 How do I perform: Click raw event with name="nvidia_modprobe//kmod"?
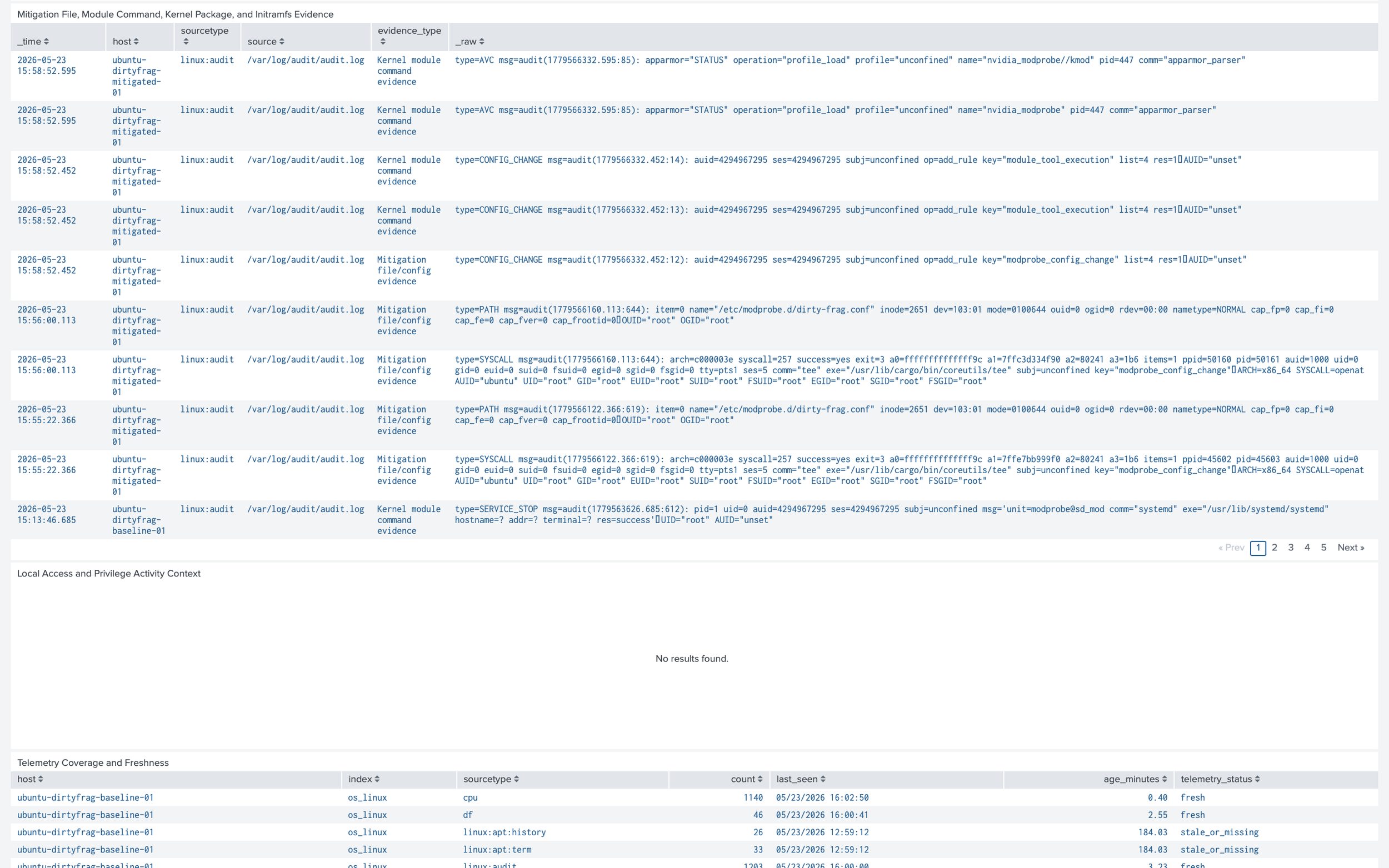850,60
